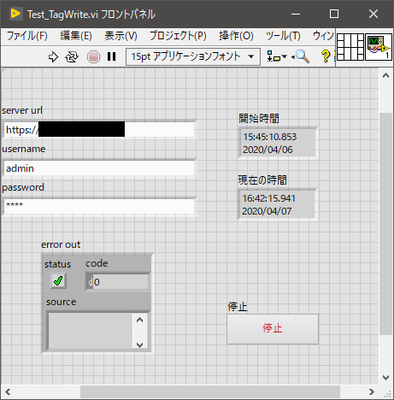
Task: Click the 開始時間 timestamp indicator
Action: click(x=278, y=143)
